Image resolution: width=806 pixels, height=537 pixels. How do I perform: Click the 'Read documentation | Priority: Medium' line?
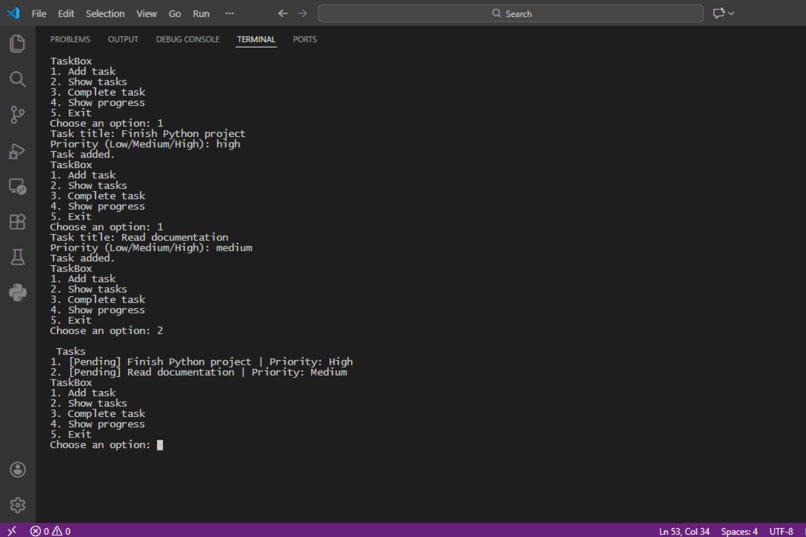(x=198, y=372)
